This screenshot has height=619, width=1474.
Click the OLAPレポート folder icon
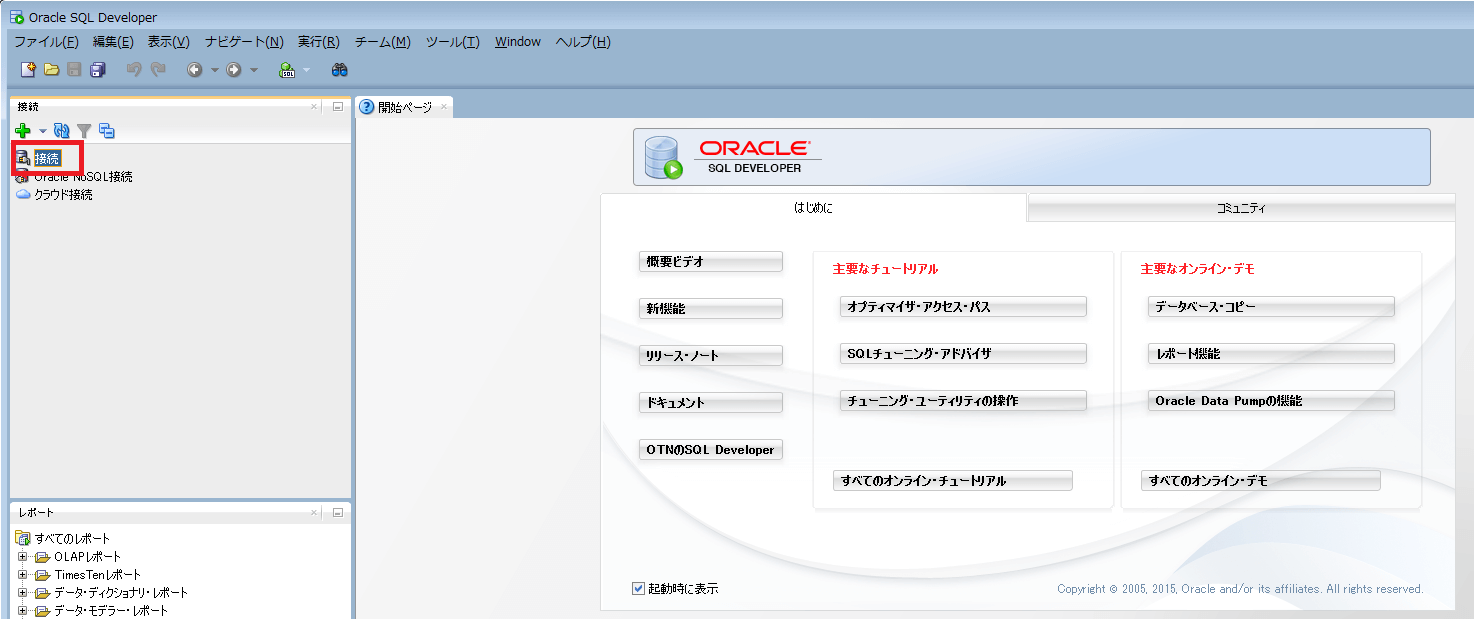tap(42, 557)
